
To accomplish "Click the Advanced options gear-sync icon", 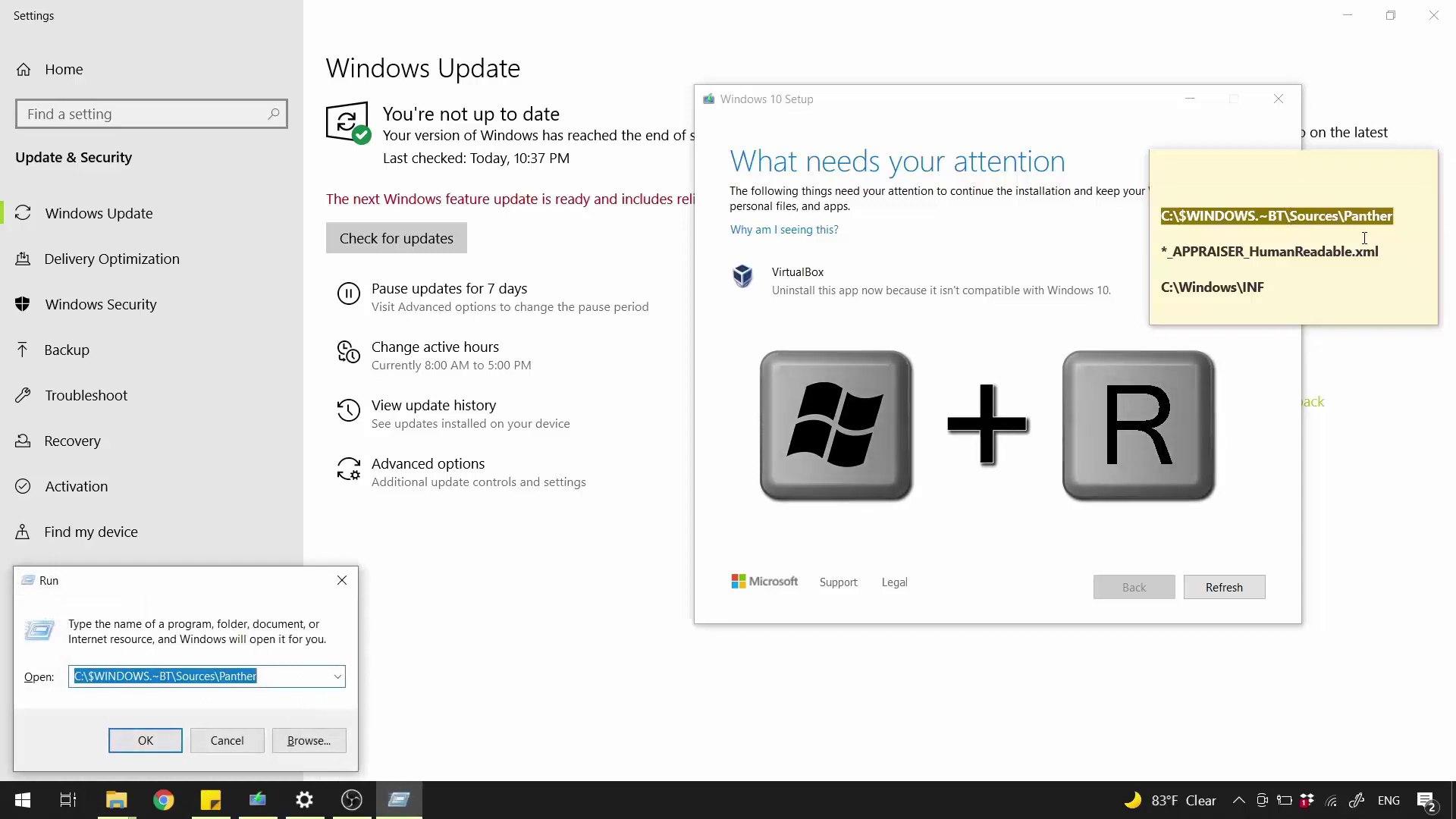I will (349, 469).
